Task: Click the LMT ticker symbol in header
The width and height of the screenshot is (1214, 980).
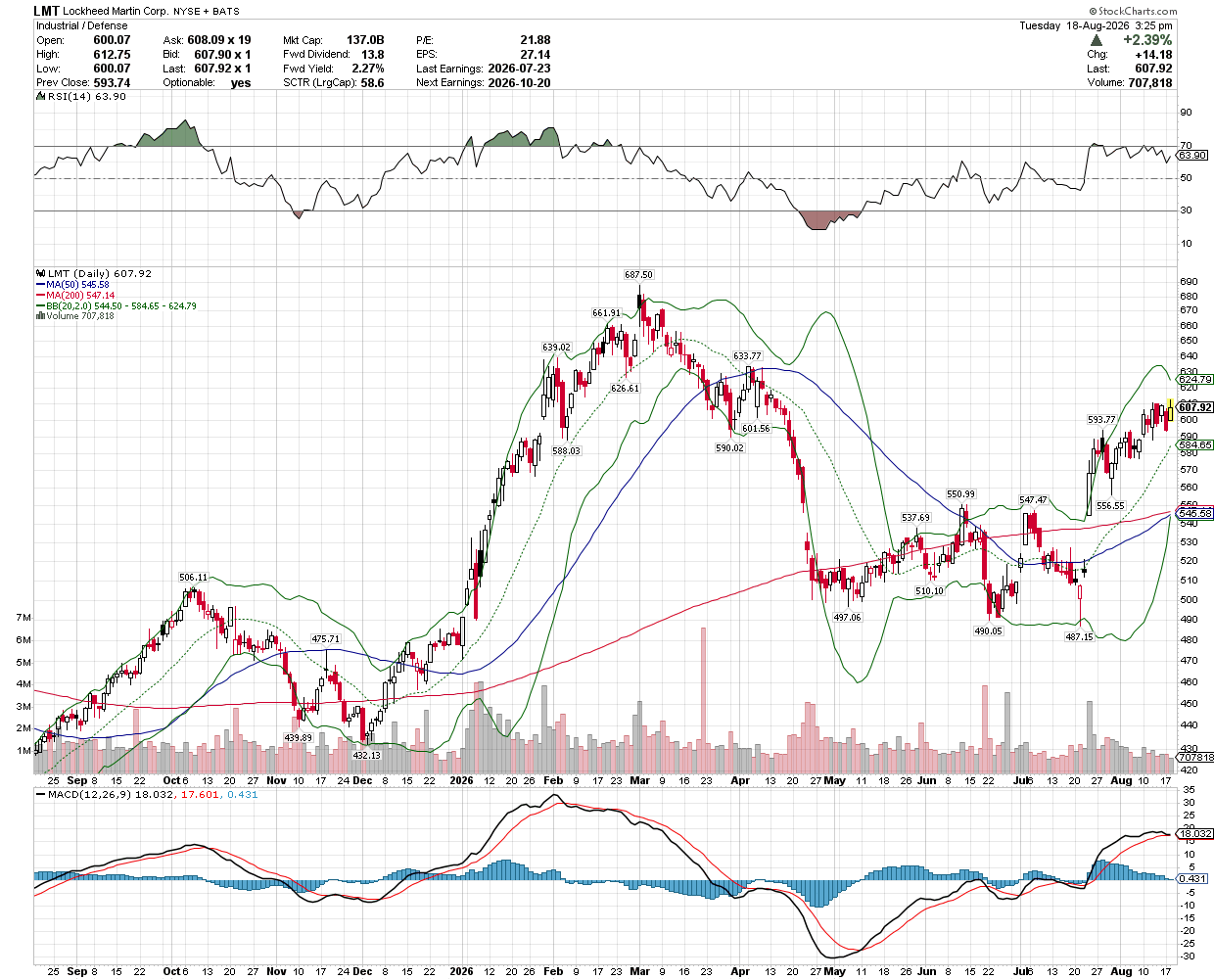Action: (x=46, y=12)
